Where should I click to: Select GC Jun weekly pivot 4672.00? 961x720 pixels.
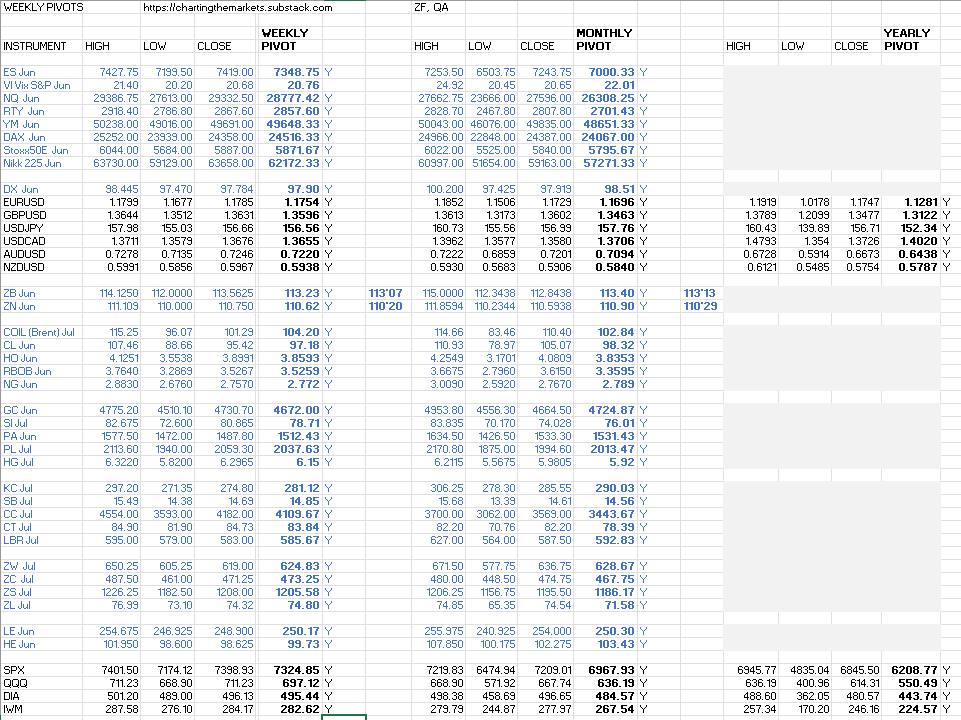[297, 410]
